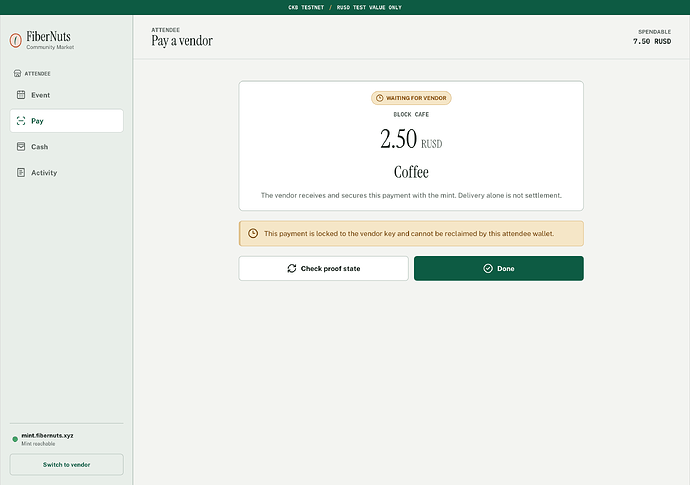Click the Attendee storefront icon in sidebar

click(18, 73)
